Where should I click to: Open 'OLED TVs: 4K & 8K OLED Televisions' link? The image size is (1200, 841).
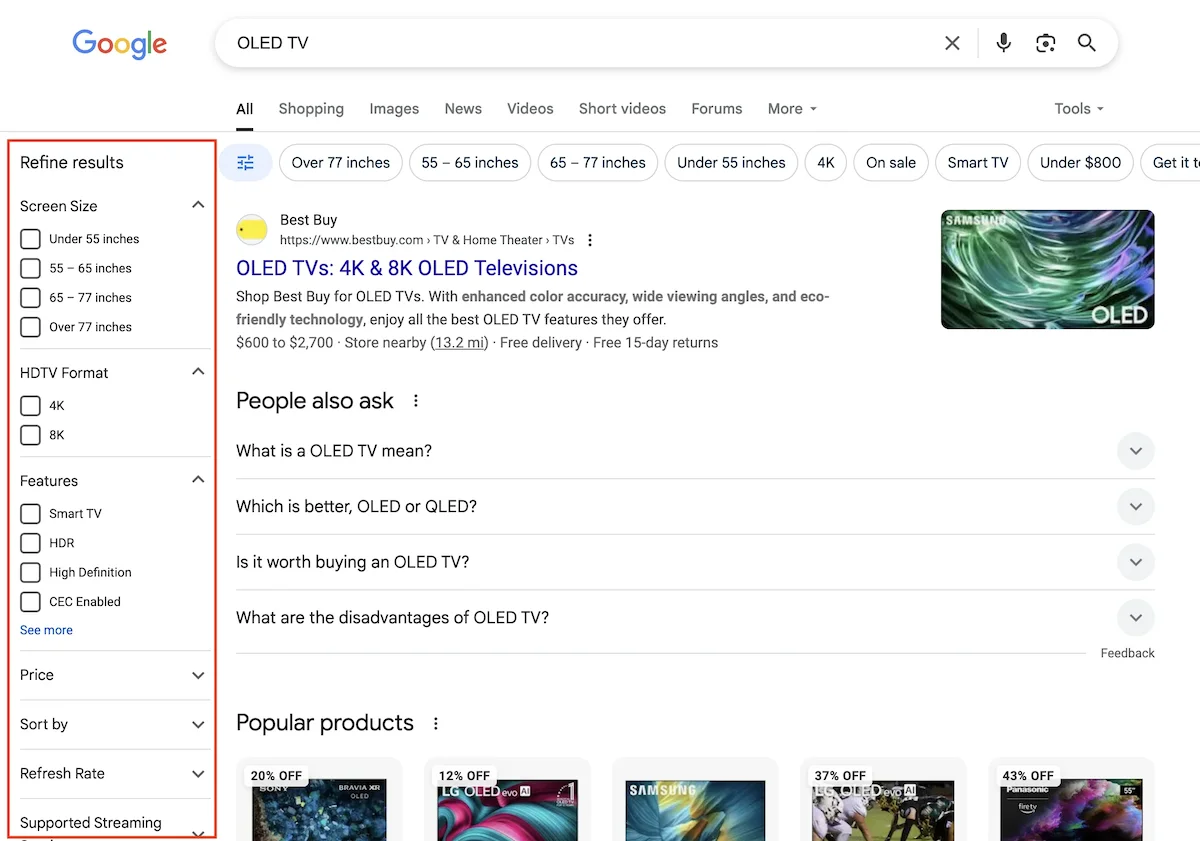tap(407, 268)
